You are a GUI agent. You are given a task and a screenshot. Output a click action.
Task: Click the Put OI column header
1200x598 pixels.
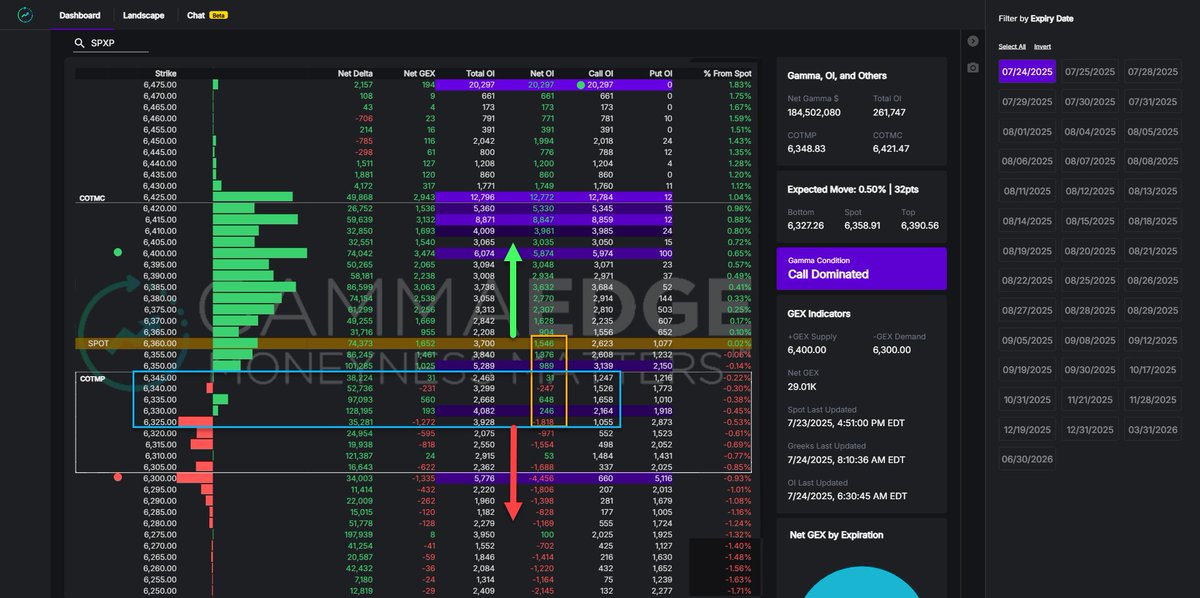click(661, 73)
